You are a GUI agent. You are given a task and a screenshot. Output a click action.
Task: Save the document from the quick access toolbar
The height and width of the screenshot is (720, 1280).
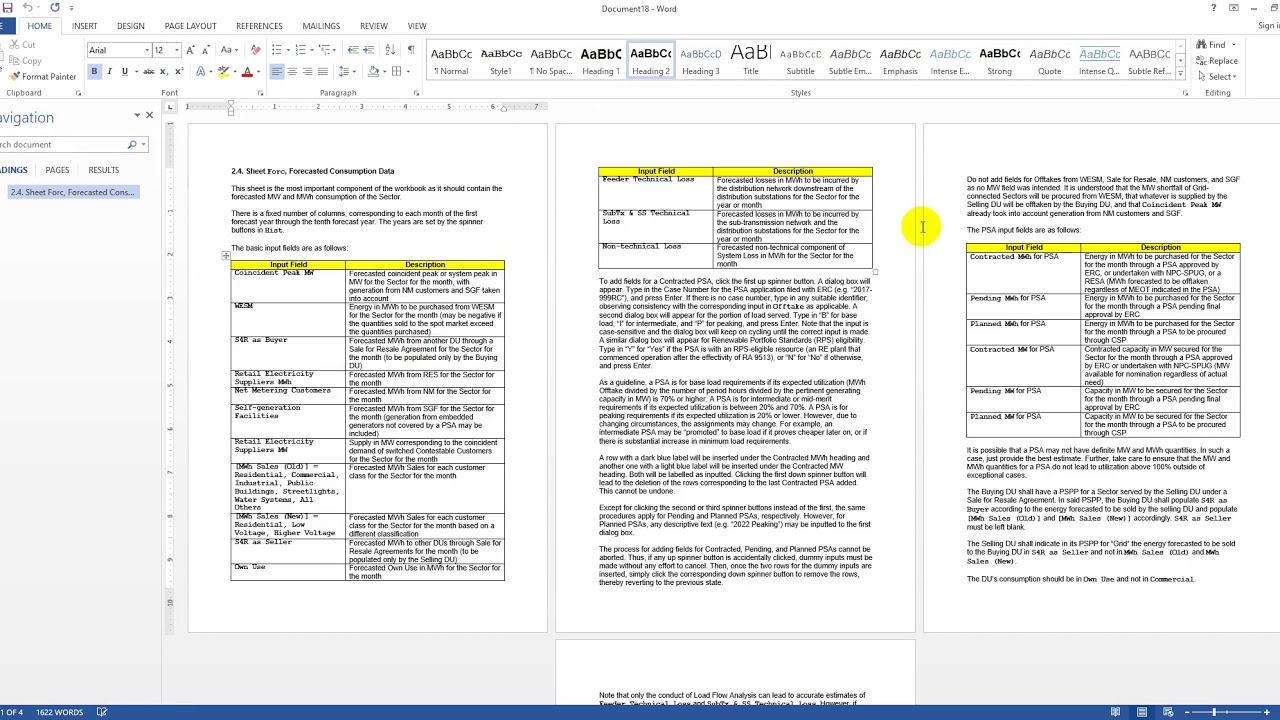[x=9, y=8]
